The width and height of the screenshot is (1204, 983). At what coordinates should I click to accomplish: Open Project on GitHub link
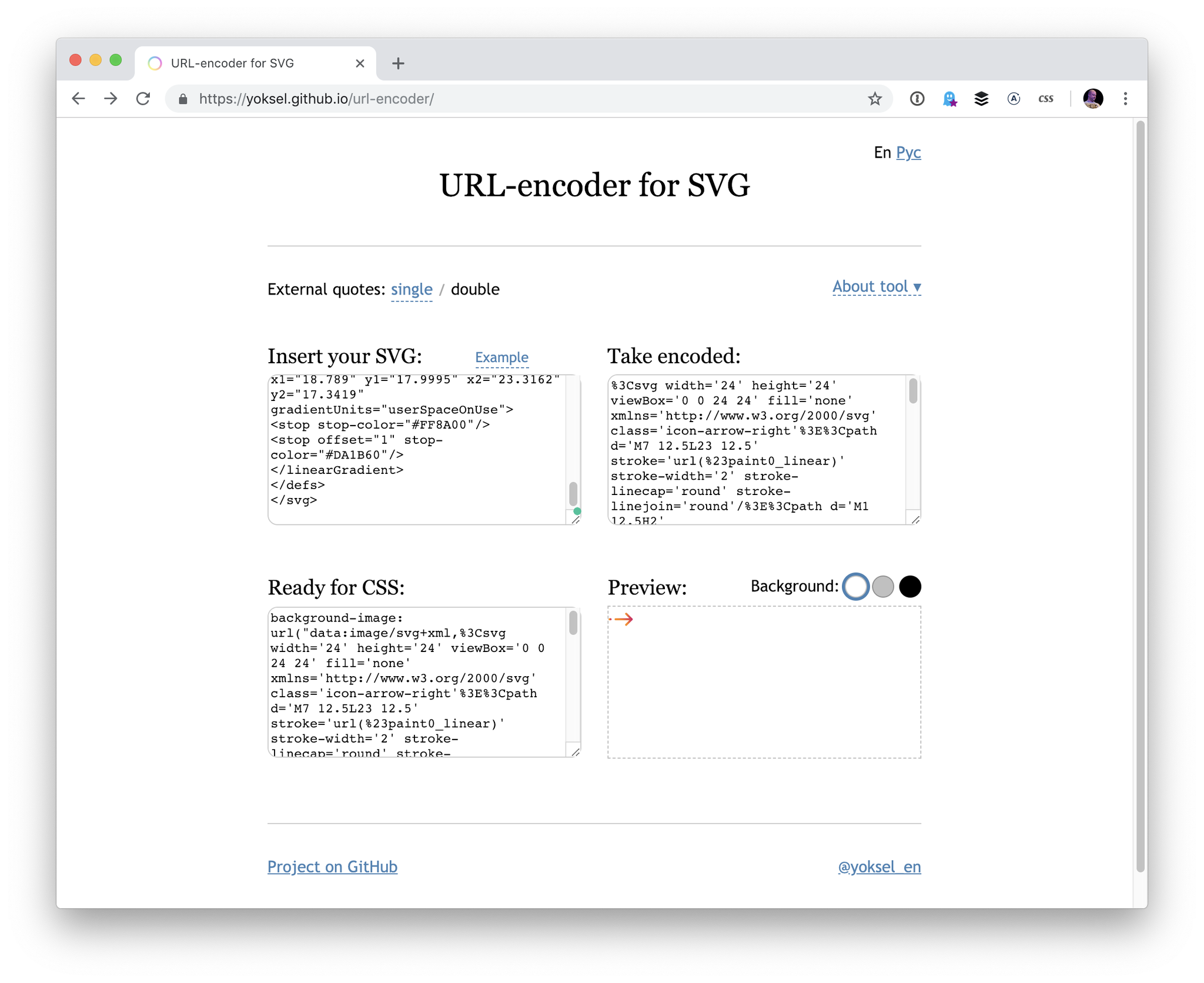332,867
